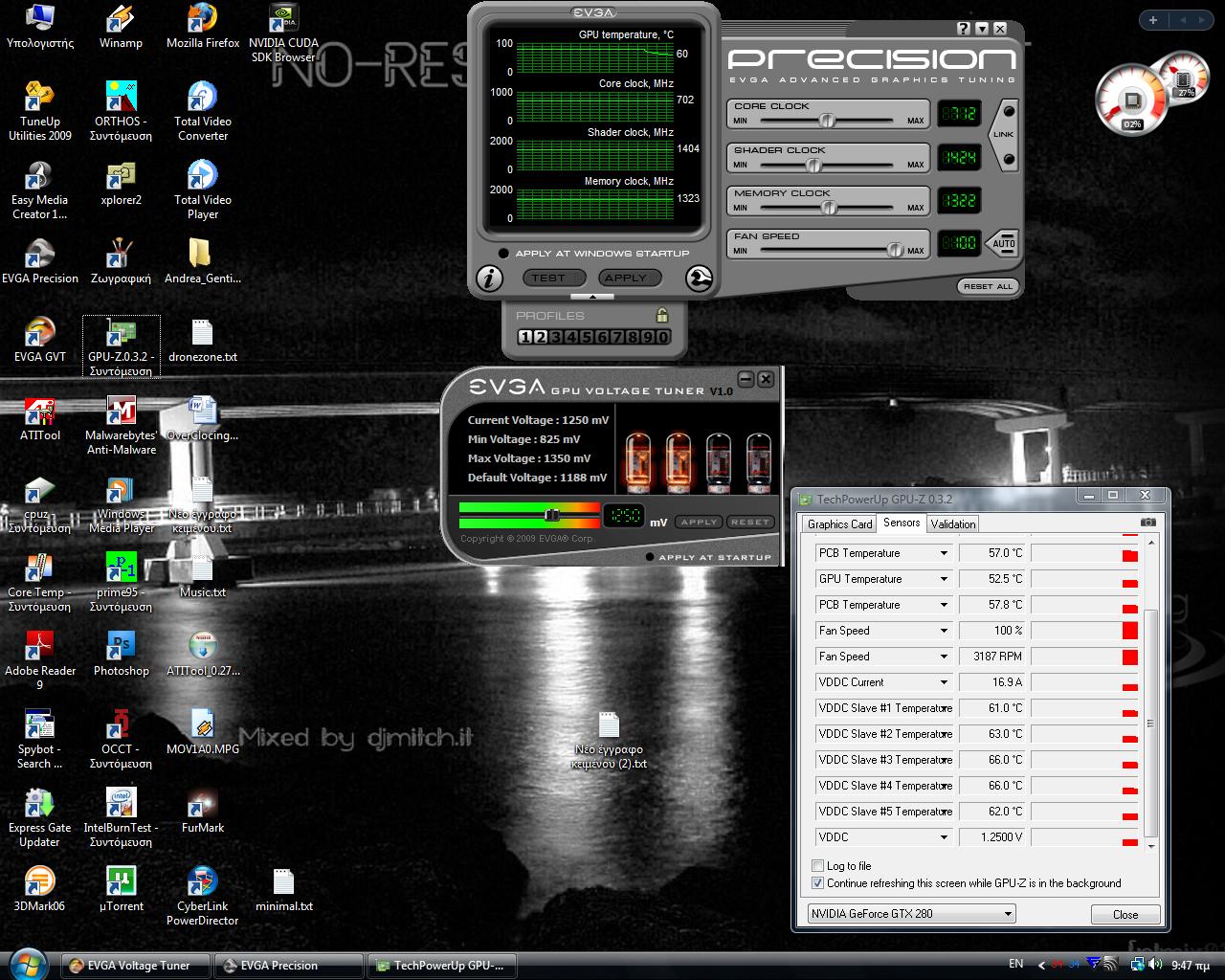The image size is (1225, 980).
Task: Select profile slot 5
Action: pyautogui.click(x=587, y=336)
